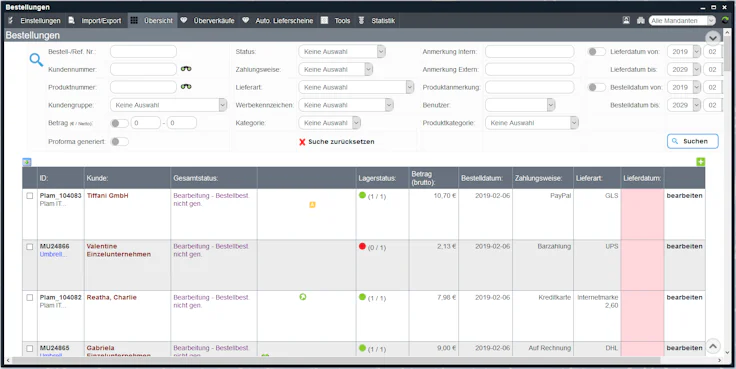The image size is (736, 369).
Task: Enable the Bestelldatum von filter switch
Action: 597,87
